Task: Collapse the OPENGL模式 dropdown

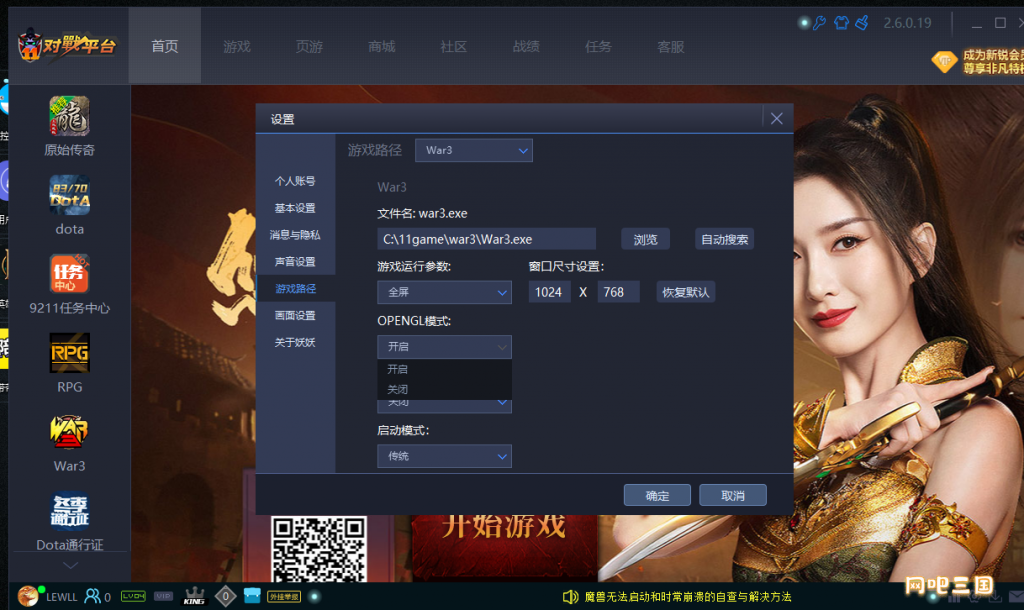Action: [x=444, y=347]
